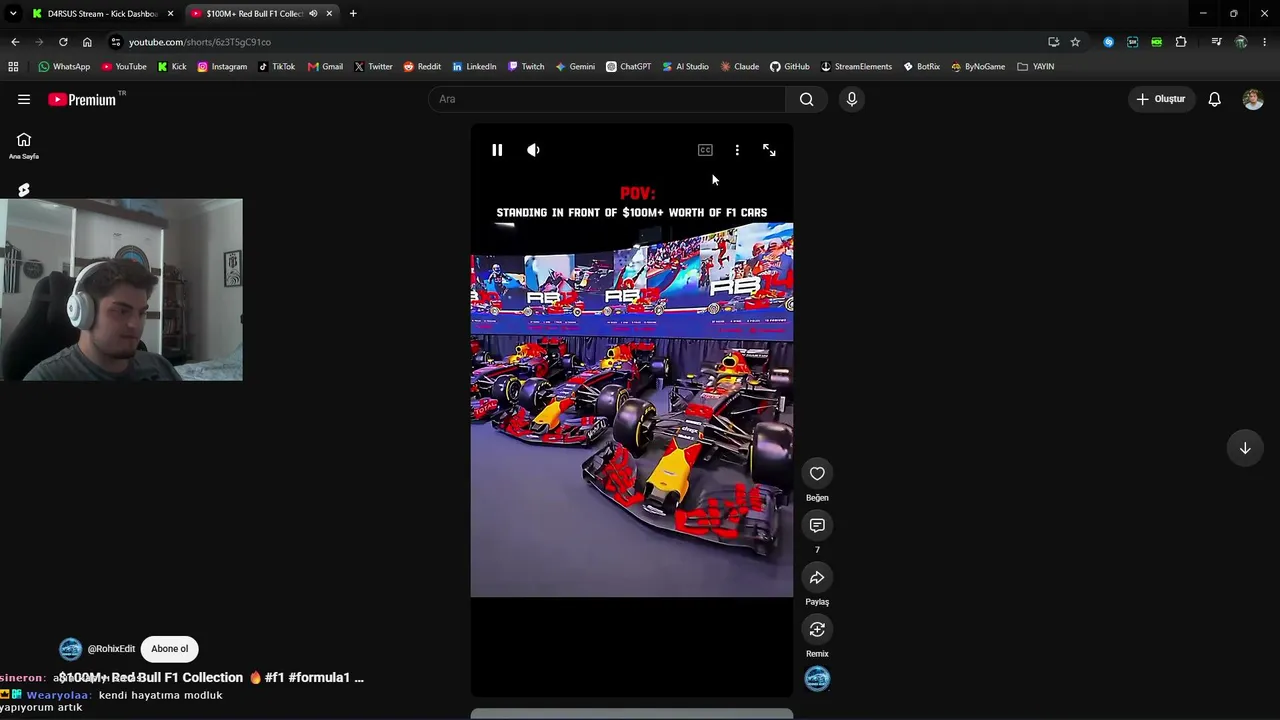
Task: View site information for youtube.com
Action: pos(116,42)
